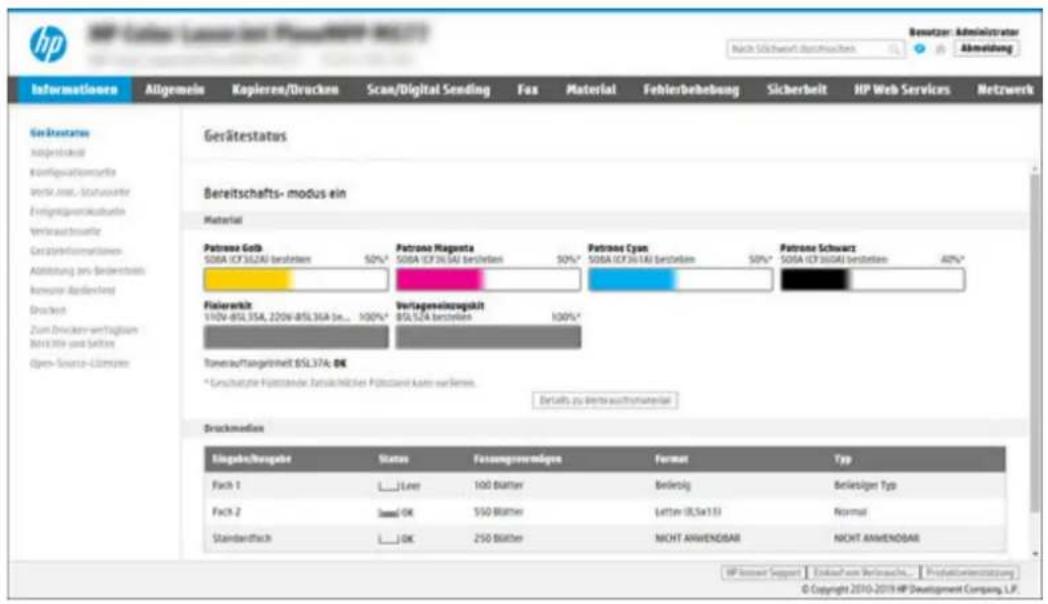Click the Eingabe/Ausgabe column header

251,459
